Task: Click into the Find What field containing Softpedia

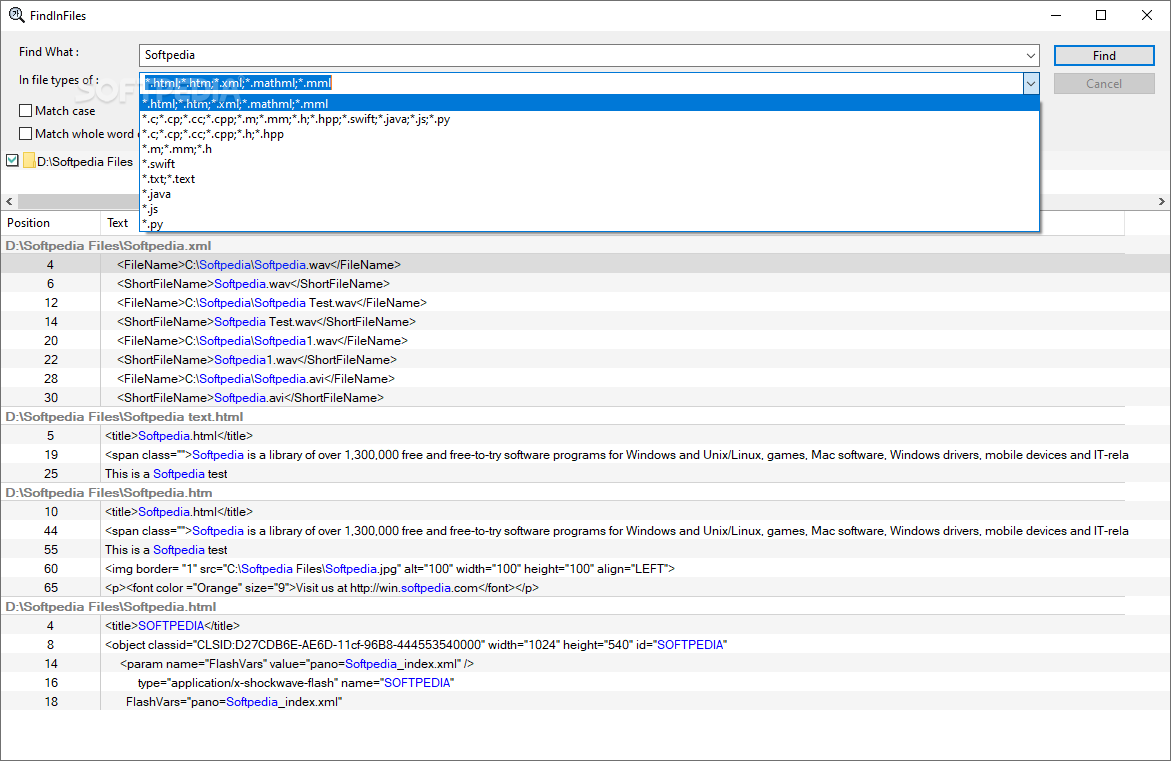Action: (581, 55)
